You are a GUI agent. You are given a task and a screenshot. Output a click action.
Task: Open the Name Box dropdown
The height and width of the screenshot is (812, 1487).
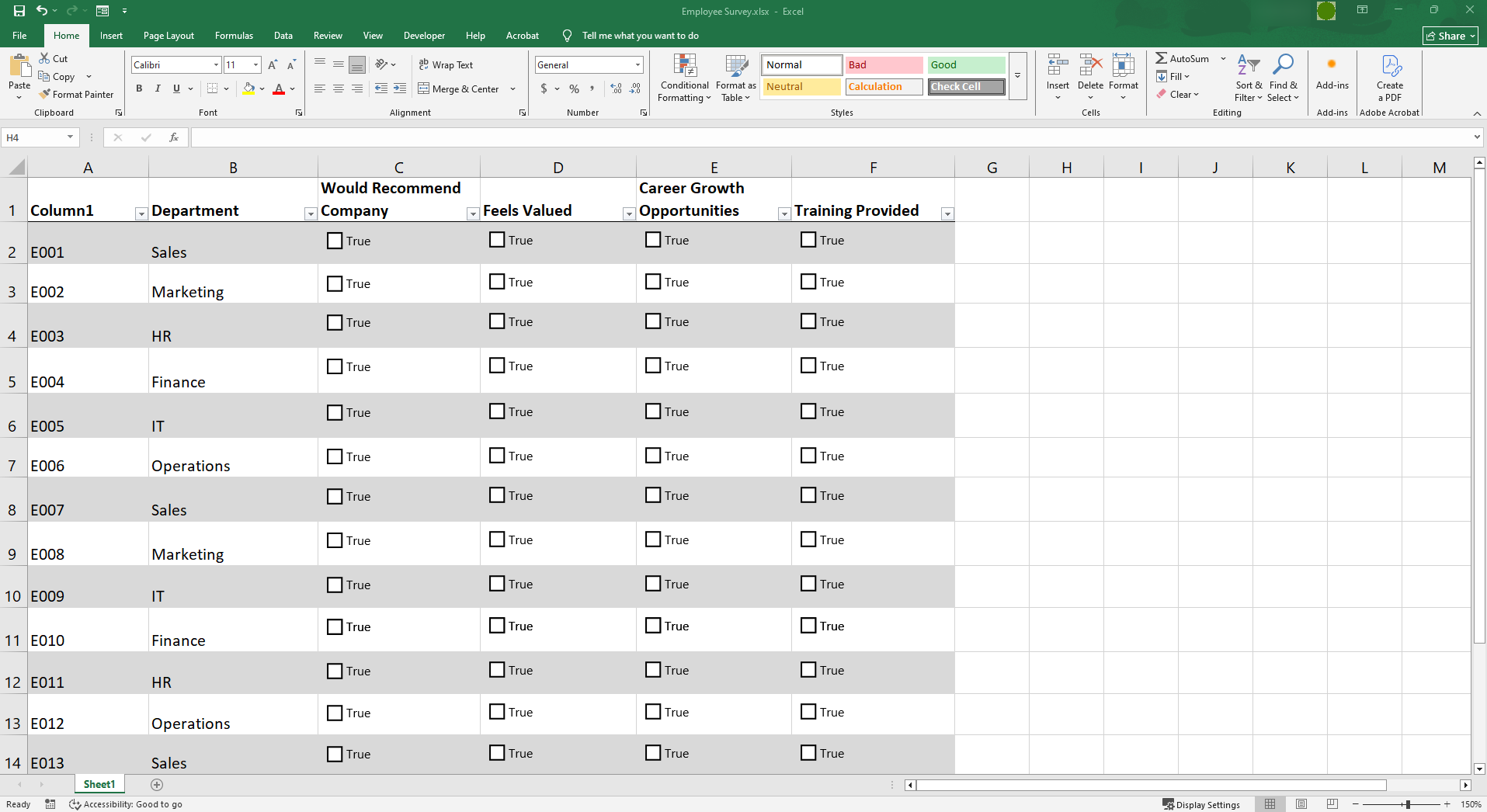(70, 137)
